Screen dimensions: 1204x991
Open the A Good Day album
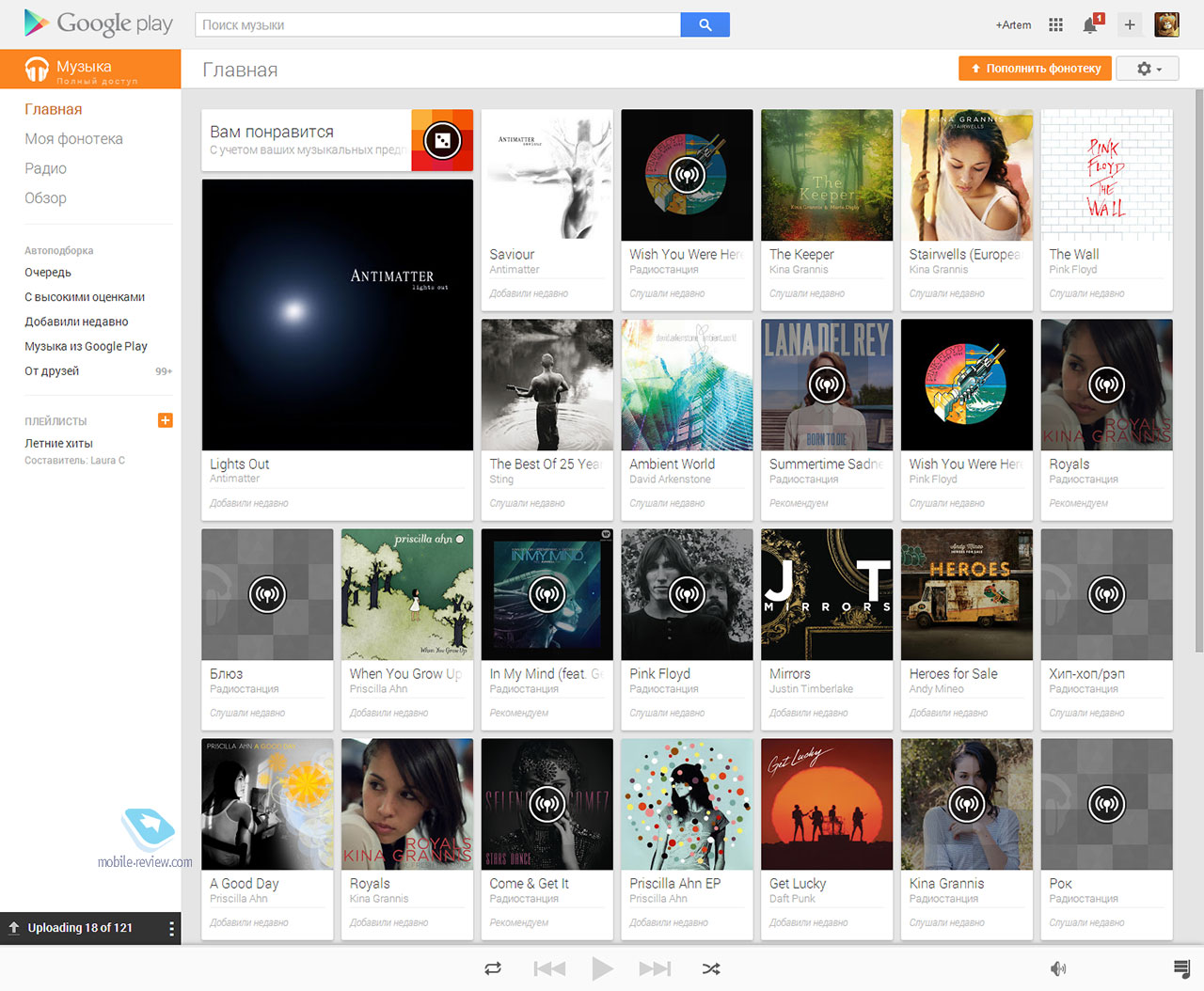(267, 804)
